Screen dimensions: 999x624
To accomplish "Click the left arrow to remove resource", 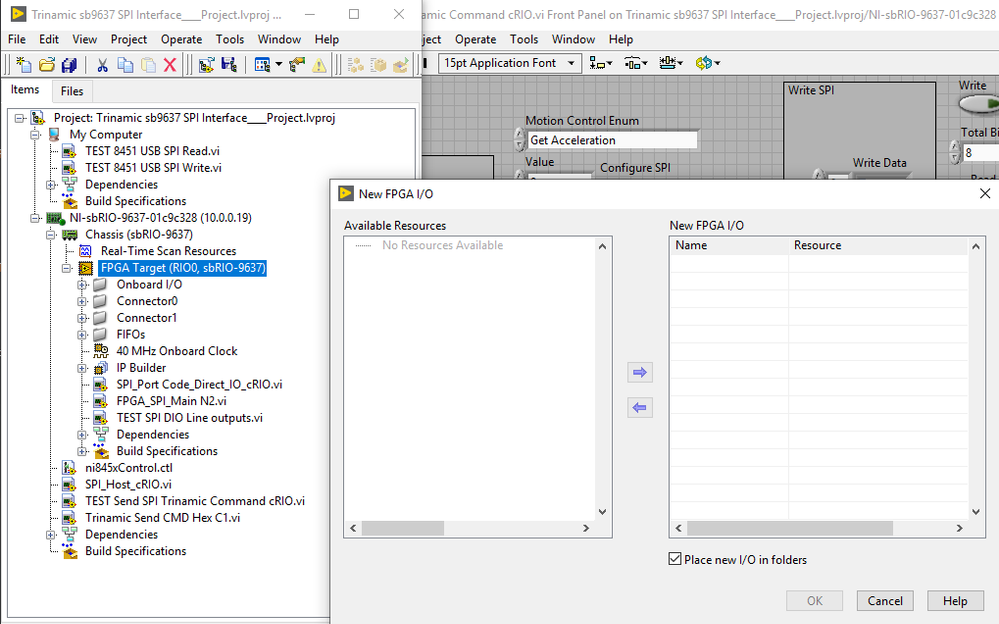I will click(640, 407).
